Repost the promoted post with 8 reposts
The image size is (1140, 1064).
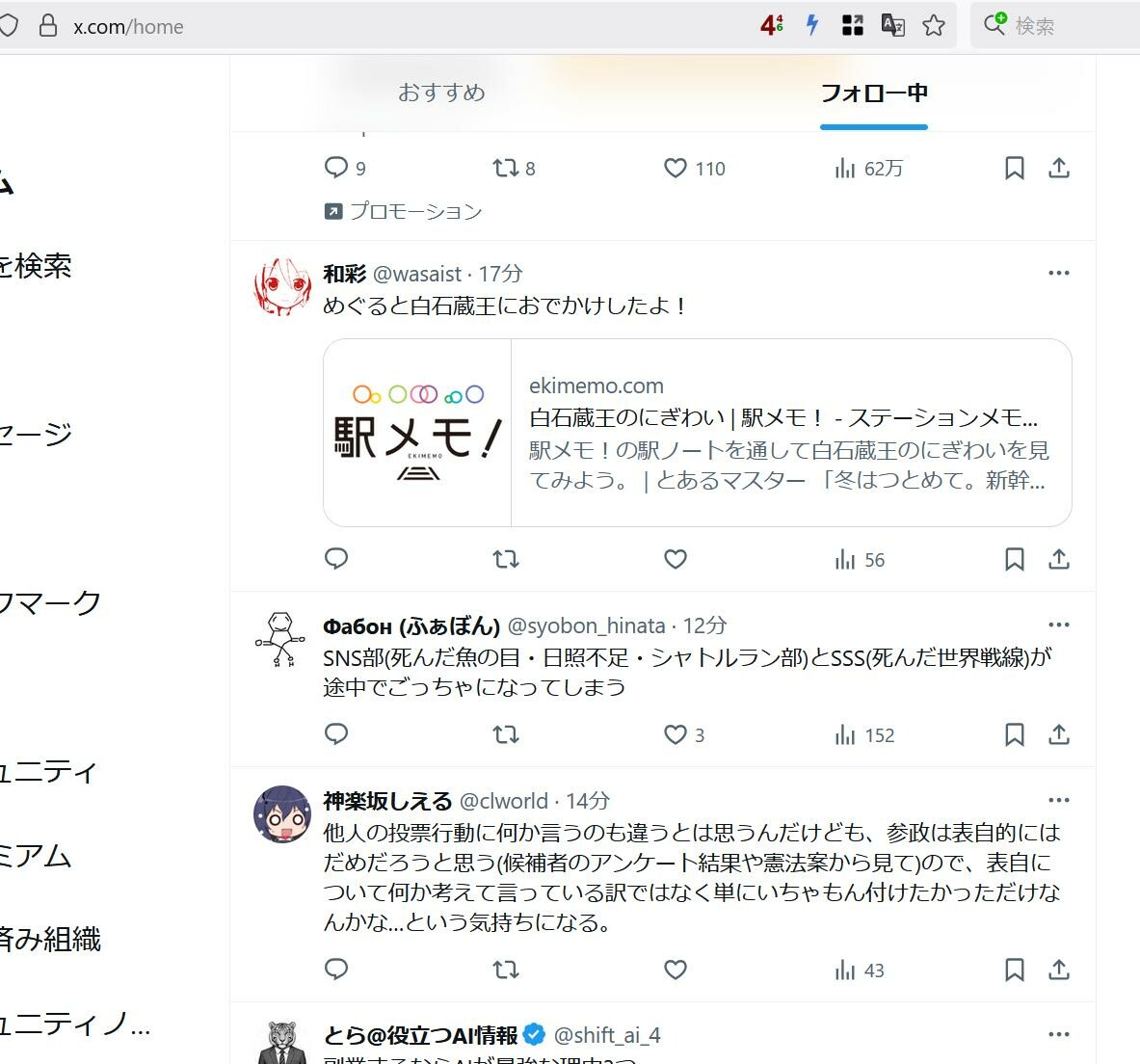click(514, 168)
